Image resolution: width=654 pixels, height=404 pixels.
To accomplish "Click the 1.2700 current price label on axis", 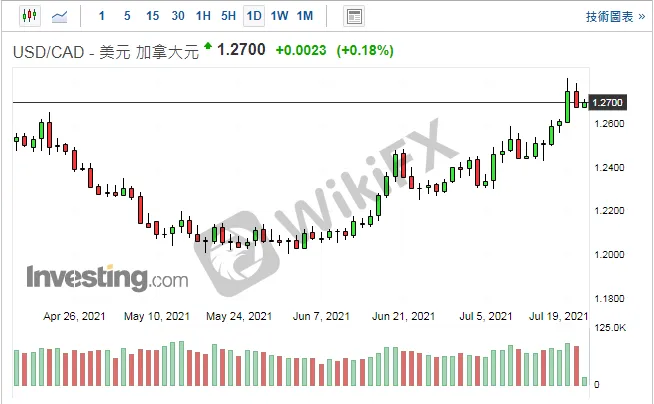I will (607, 102).
